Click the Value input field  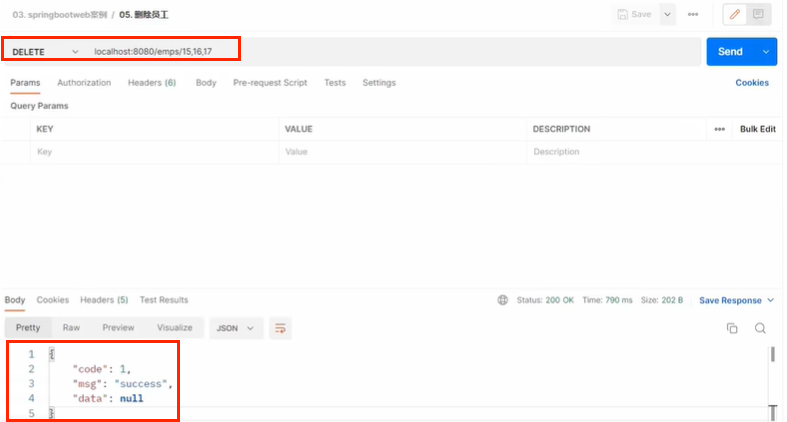pyautogui.click(x=403, y=152)
